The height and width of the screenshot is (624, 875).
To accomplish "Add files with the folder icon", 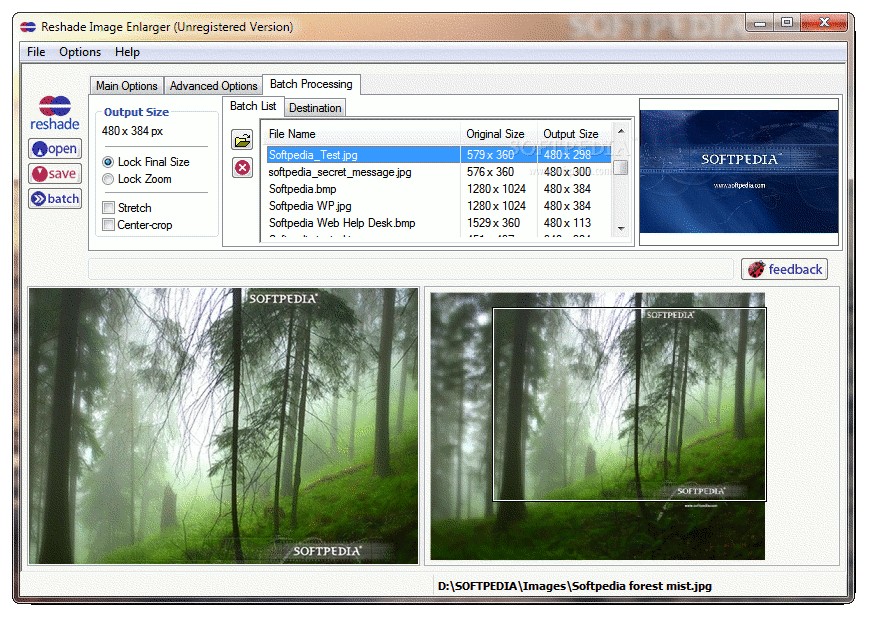I will point(242,140).
